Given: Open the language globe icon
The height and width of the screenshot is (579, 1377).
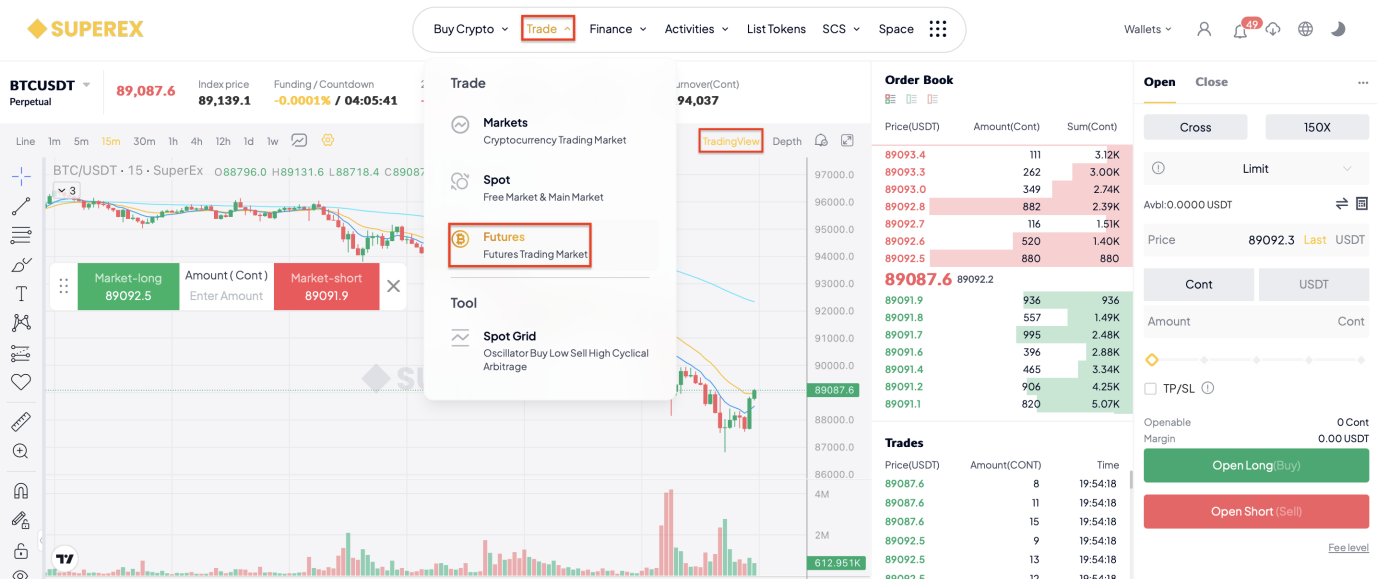Looking at the screenshot, I should point(1305,29).
